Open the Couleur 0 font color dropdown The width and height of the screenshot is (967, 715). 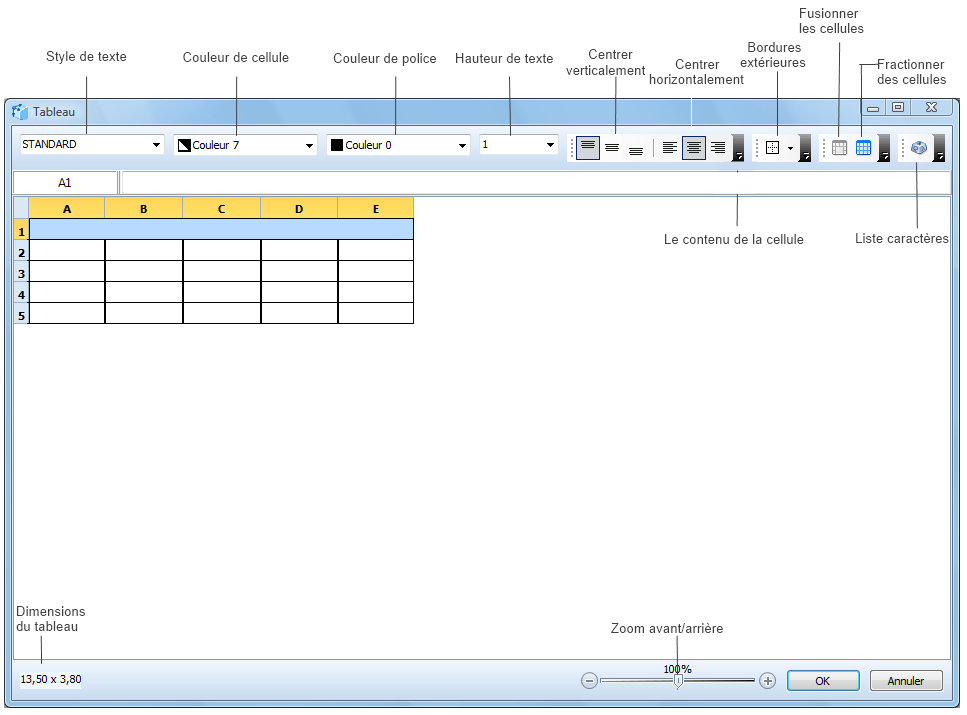(x=462, y=146)
